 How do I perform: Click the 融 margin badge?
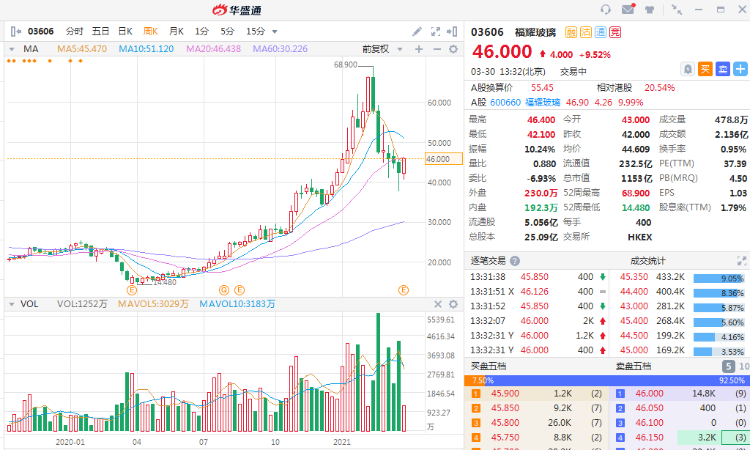click(571, 32)
